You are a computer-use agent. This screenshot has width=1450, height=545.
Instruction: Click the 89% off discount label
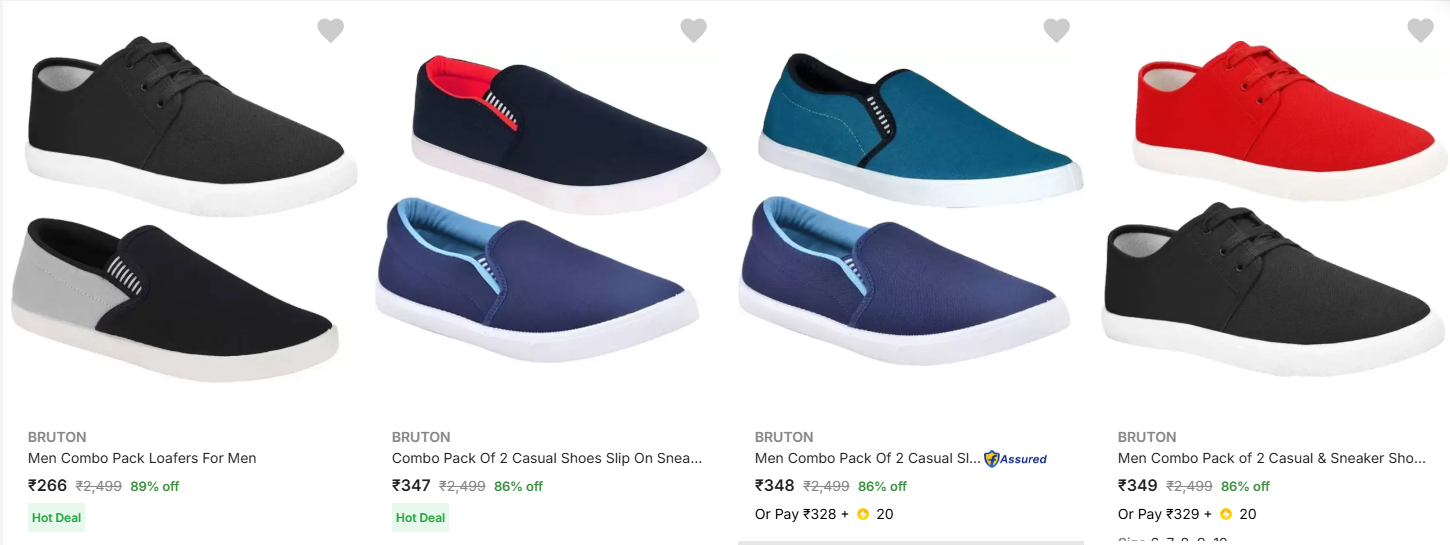pos(154,487)
